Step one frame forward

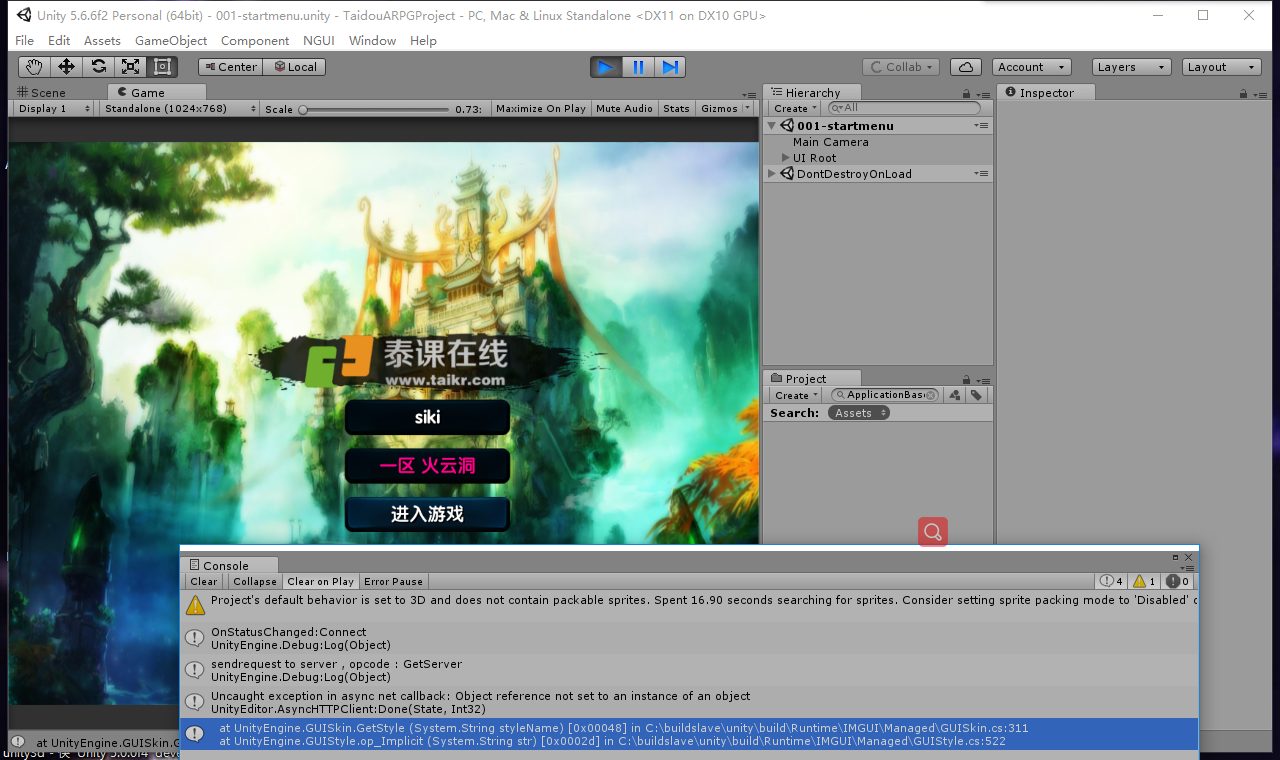pyautogui.click(x=670, y=67)
